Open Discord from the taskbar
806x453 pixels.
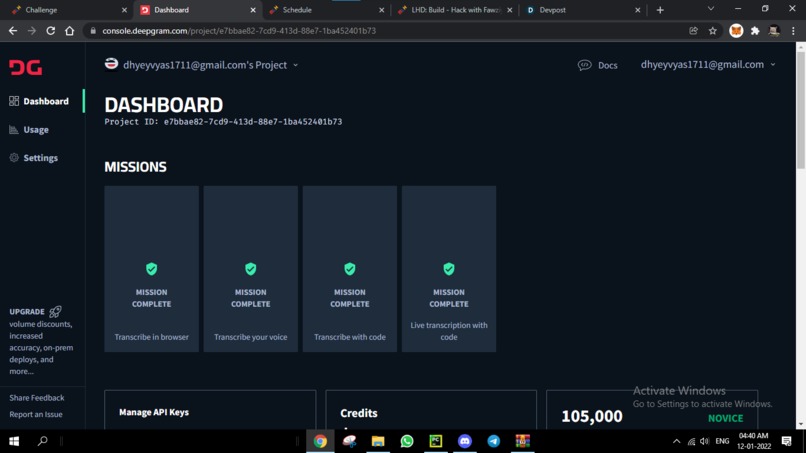[x=465, y=441]
